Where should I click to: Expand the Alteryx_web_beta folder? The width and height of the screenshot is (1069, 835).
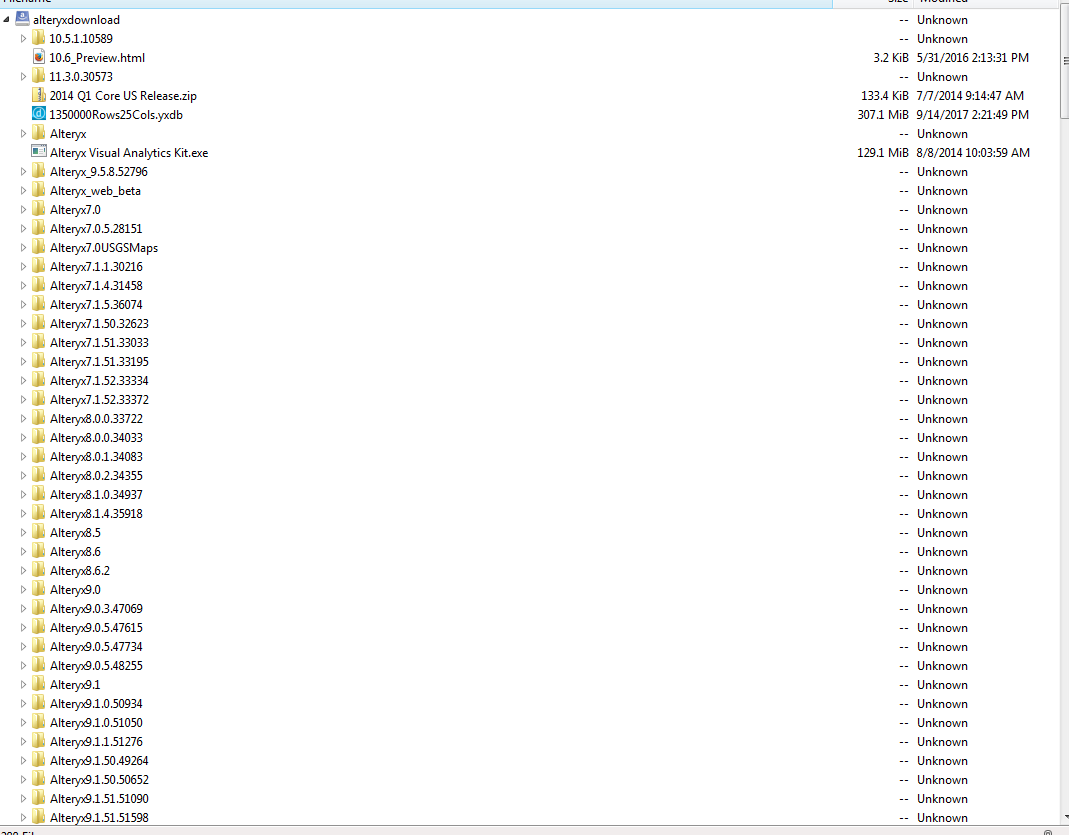[x=23, y=191]
